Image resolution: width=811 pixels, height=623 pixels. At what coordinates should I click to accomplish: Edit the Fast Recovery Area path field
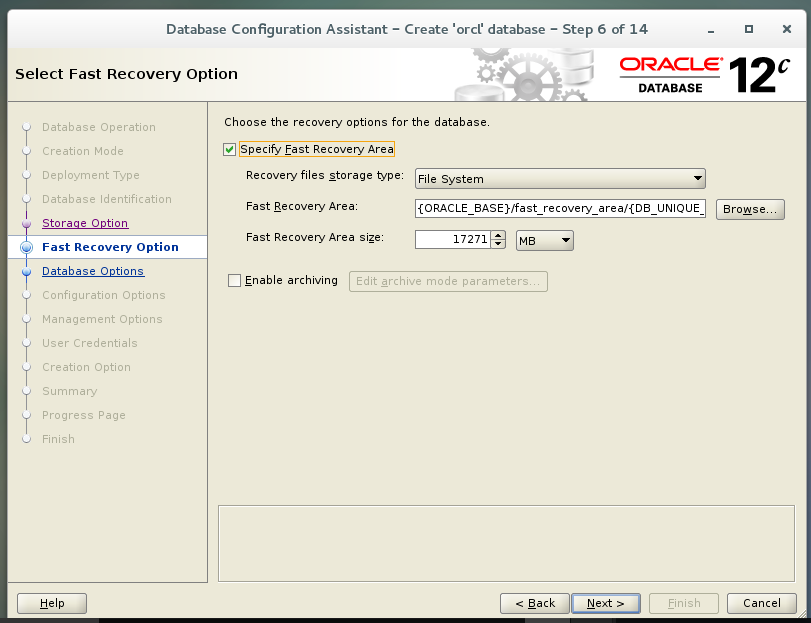click(x=560, y=209)
